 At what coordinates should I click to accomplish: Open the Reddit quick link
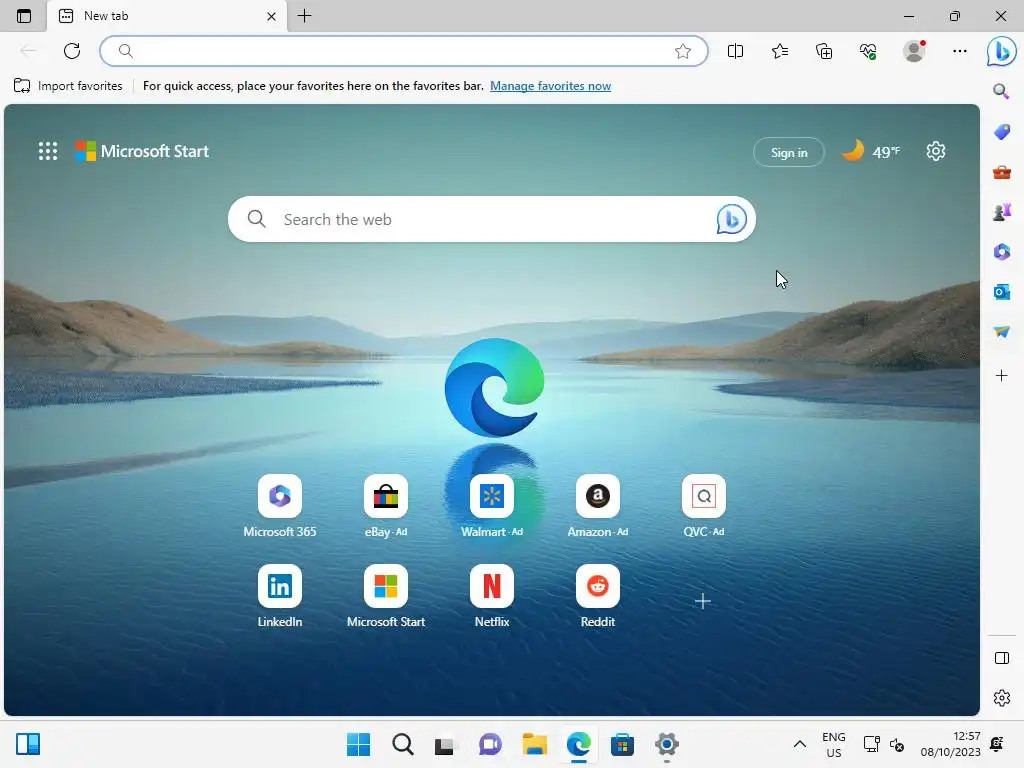598,596
